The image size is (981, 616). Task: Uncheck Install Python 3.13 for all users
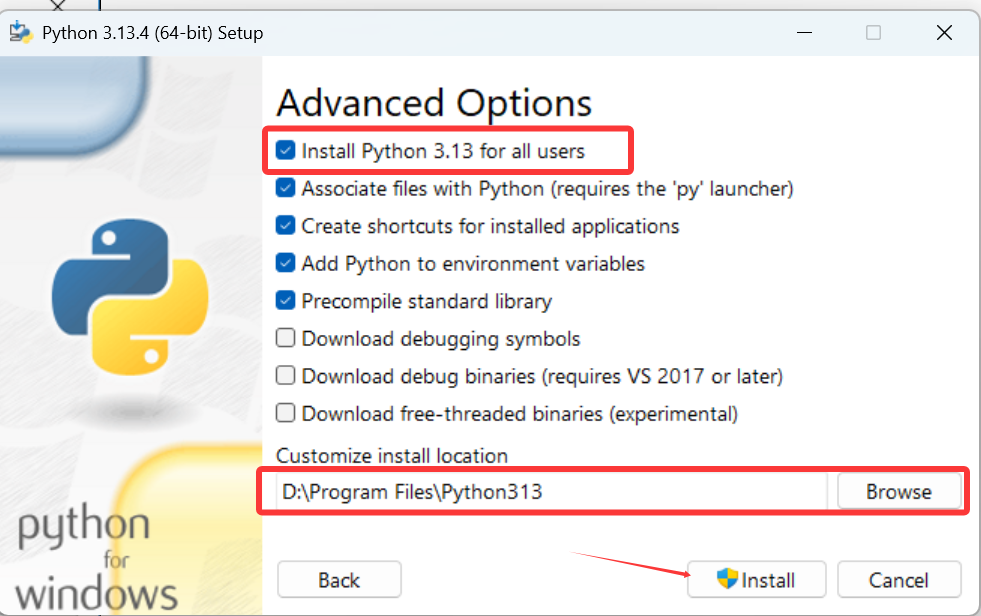click(285, 151)
